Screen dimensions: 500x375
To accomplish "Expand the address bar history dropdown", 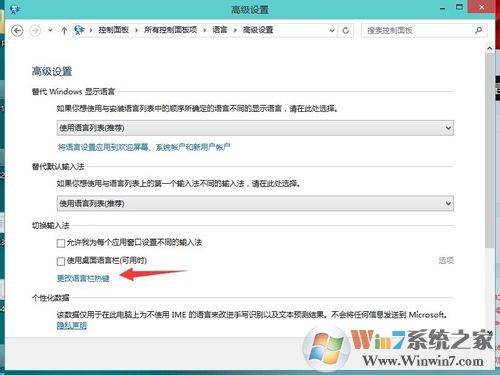I will click(x=332, y=30).
